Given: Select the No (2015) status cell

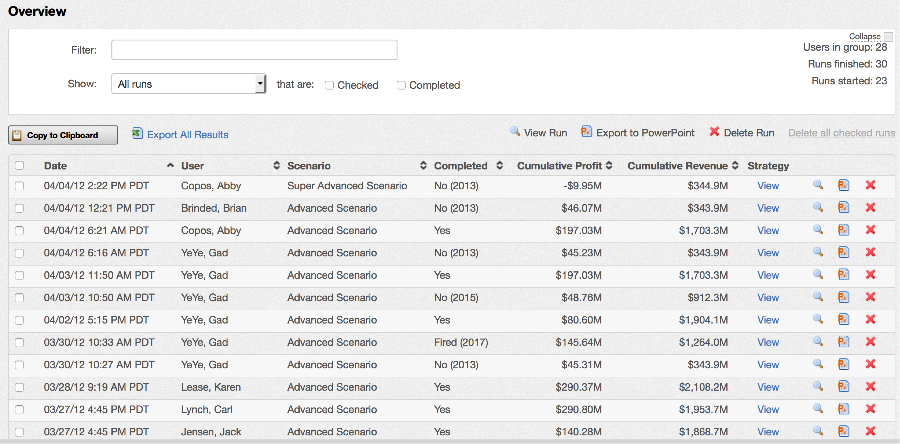Looking at the screenshot, I should 456,298.
